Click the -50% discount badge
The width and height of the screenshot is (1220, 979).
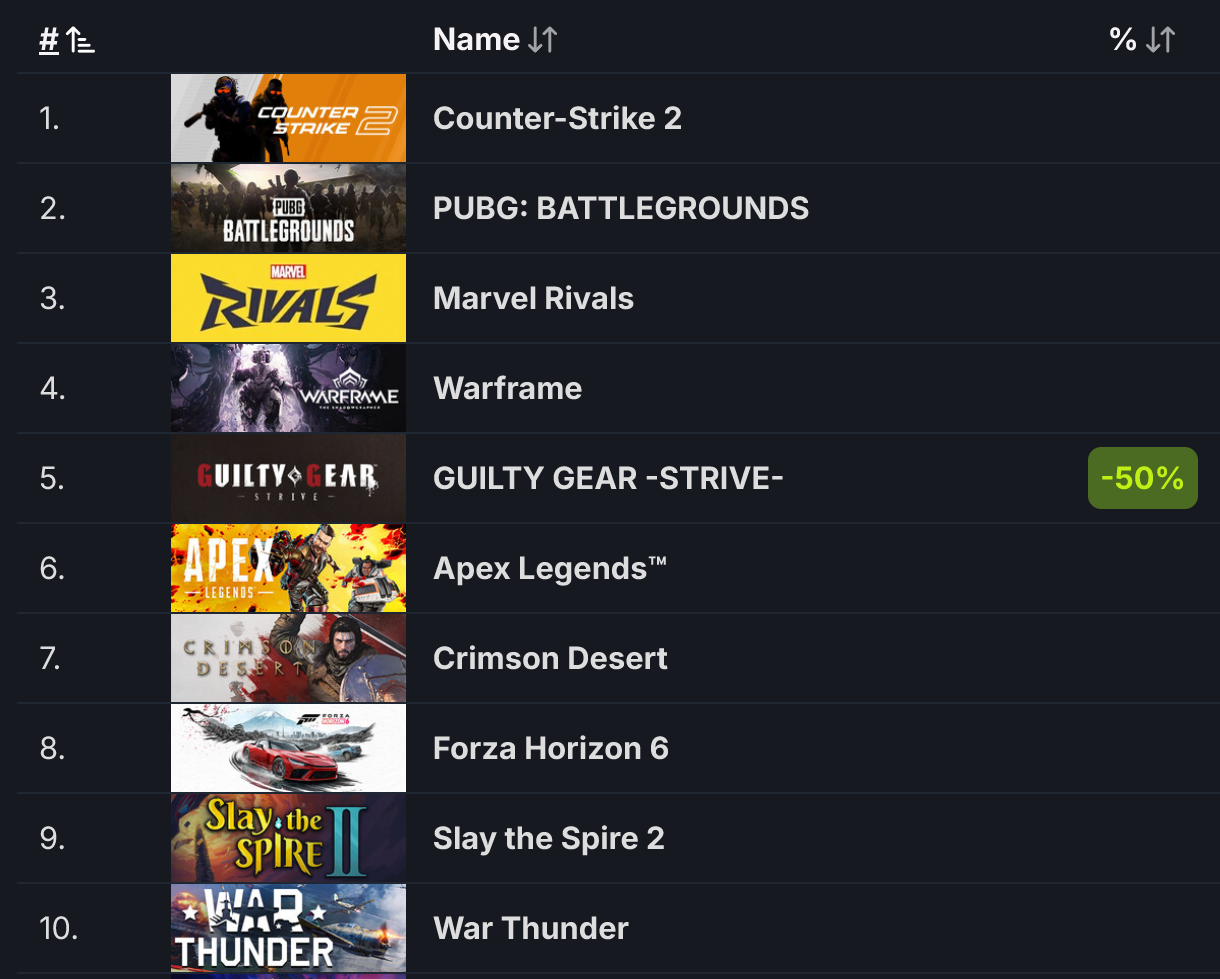[1143, 478]
